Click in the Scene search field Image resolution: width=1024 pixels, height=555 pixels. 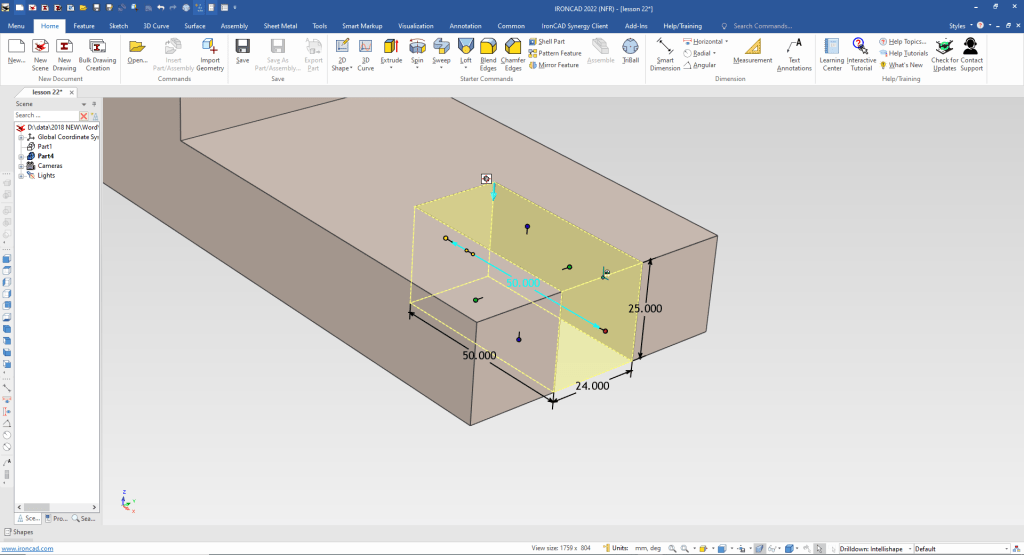click(45, 116)
